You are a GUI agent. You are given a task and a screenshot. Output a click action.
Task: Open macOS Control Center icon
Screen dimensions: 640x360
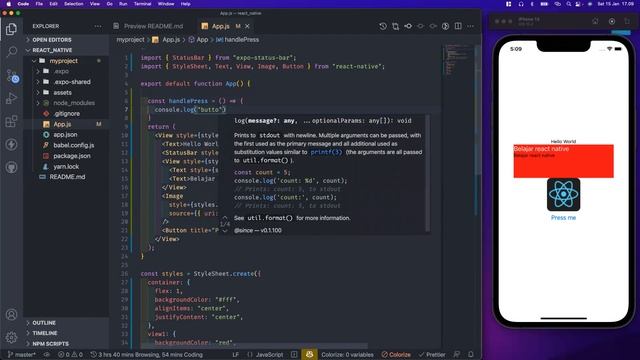tap(578, 4)
